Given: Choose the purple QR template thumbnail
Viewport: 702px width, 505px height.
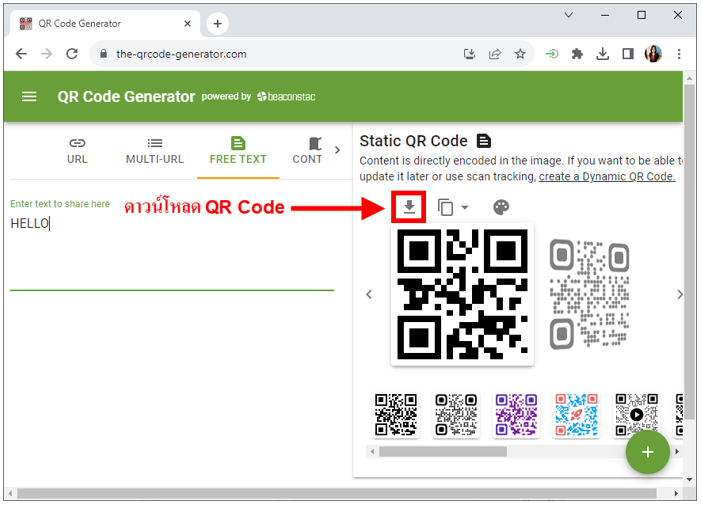Looking at the screenshot, I should pos(516,415).
